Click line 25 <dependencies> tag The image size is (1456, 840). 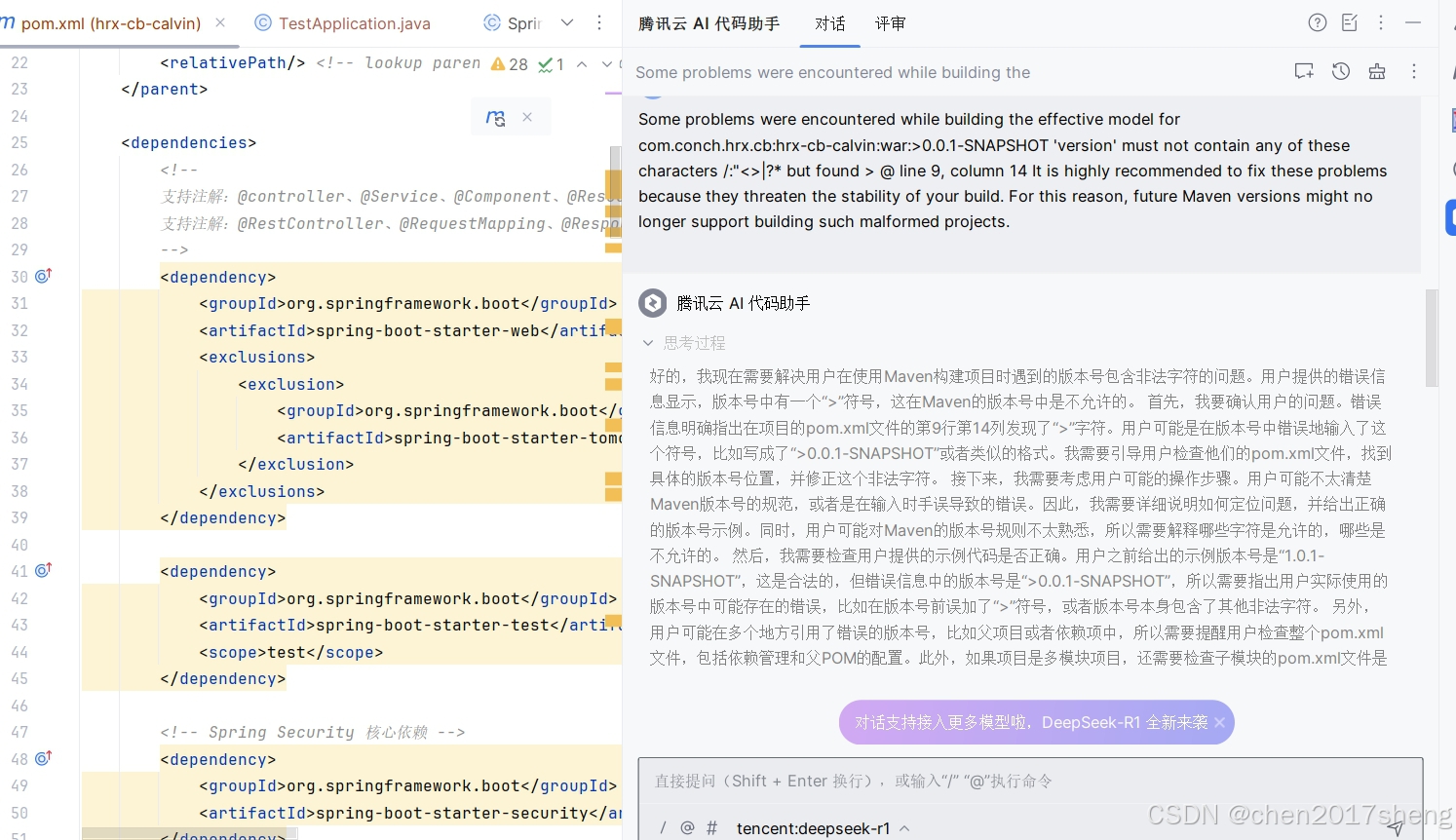pos(189,142)
